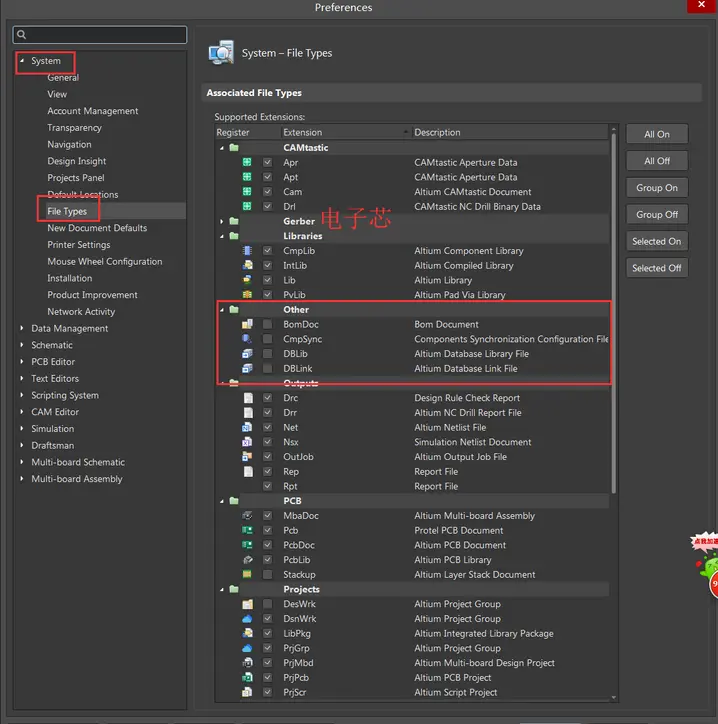Select the File Types page
Viewport: 718px width, 724px height.
click(67, 211)
